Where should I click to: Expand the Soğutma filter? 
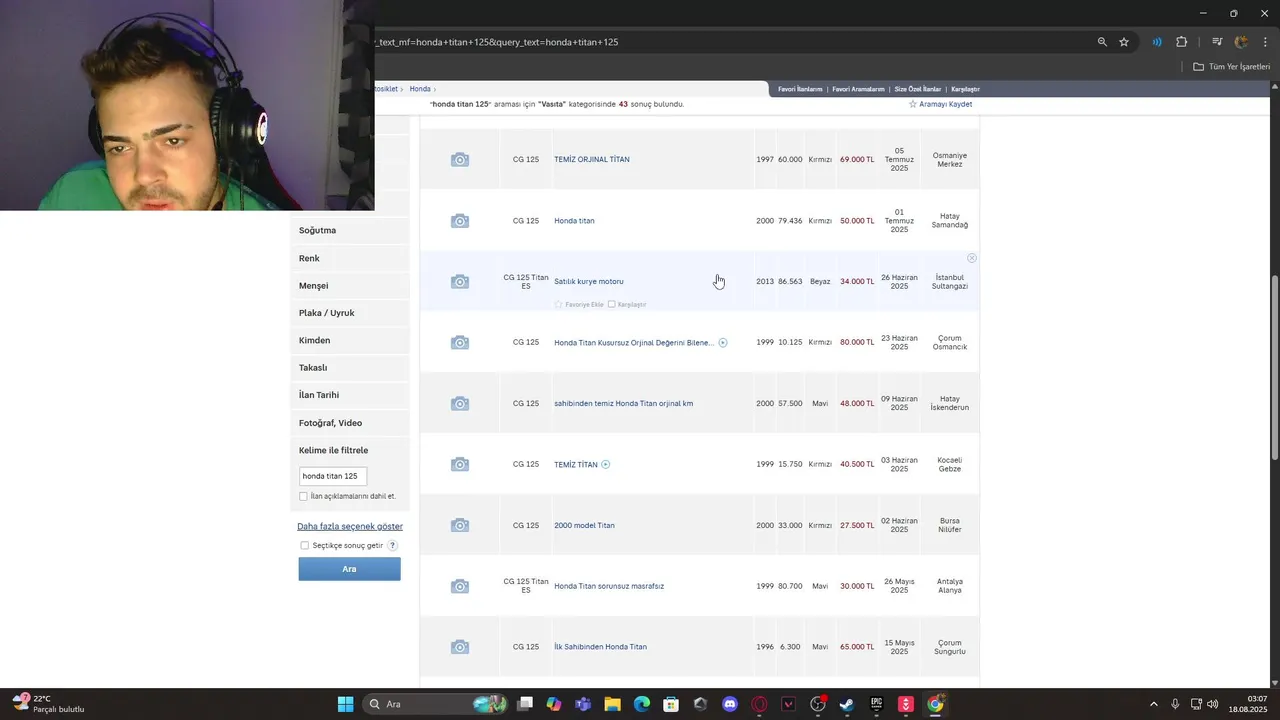pyautogui.click(x=349, y=230)
